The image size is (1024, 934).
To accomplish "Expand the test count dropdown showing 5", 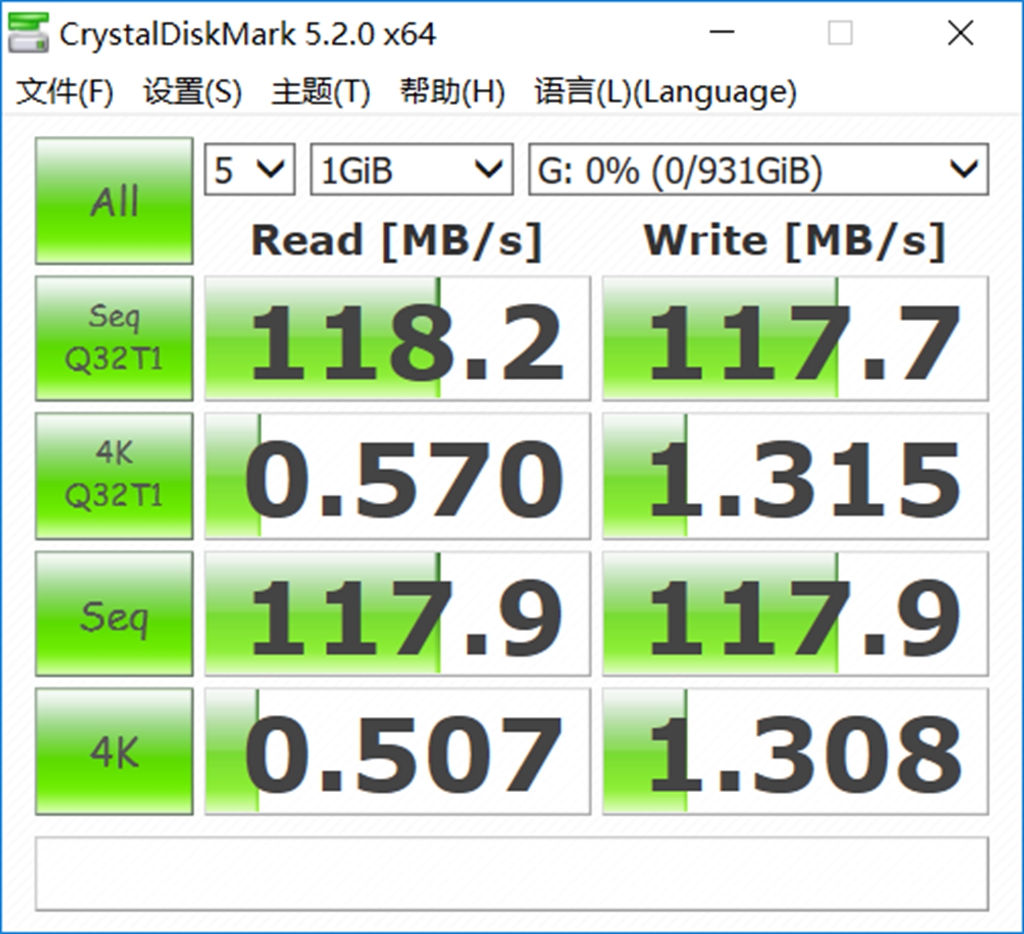I will pos(249,170).
